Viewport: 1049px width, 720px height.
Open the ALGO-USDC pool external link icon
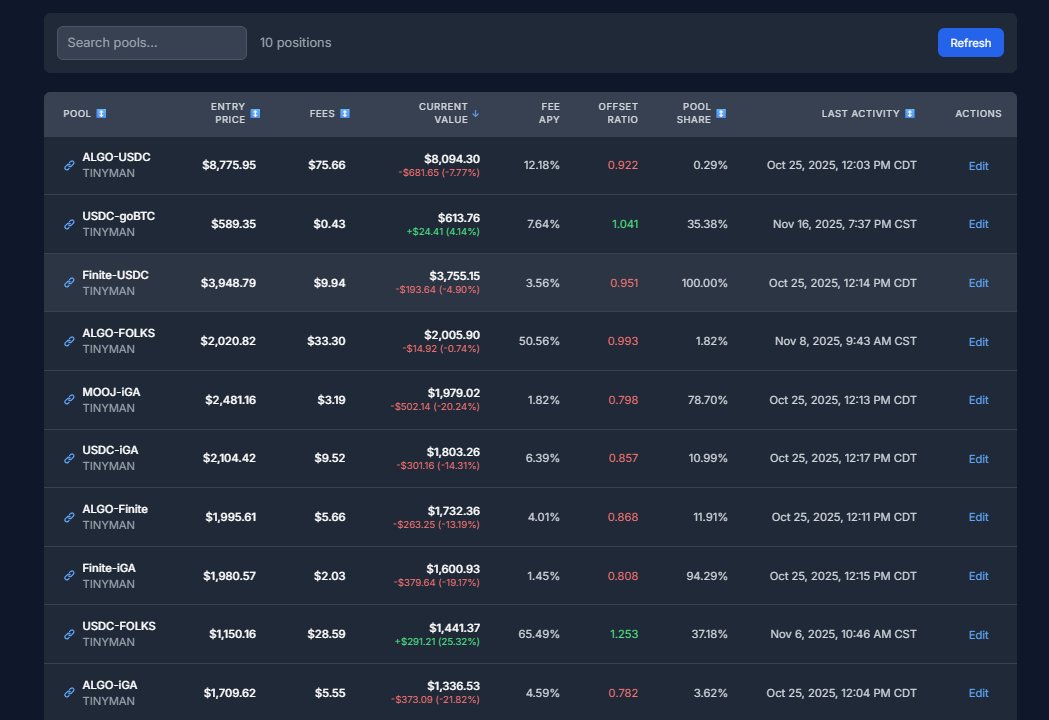(68, 165)
